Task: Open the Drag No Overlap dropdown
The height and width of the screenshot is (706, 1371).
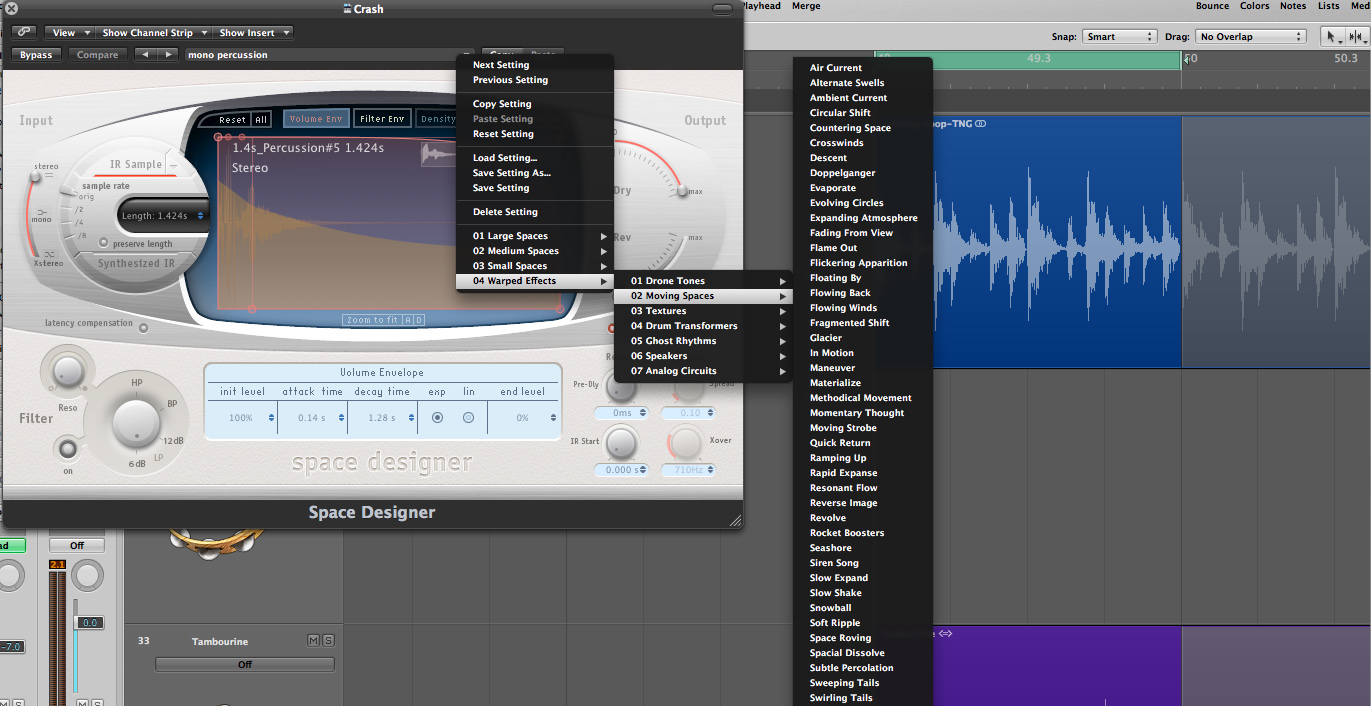Action: pyautogui.click(x=1251, y=37)
